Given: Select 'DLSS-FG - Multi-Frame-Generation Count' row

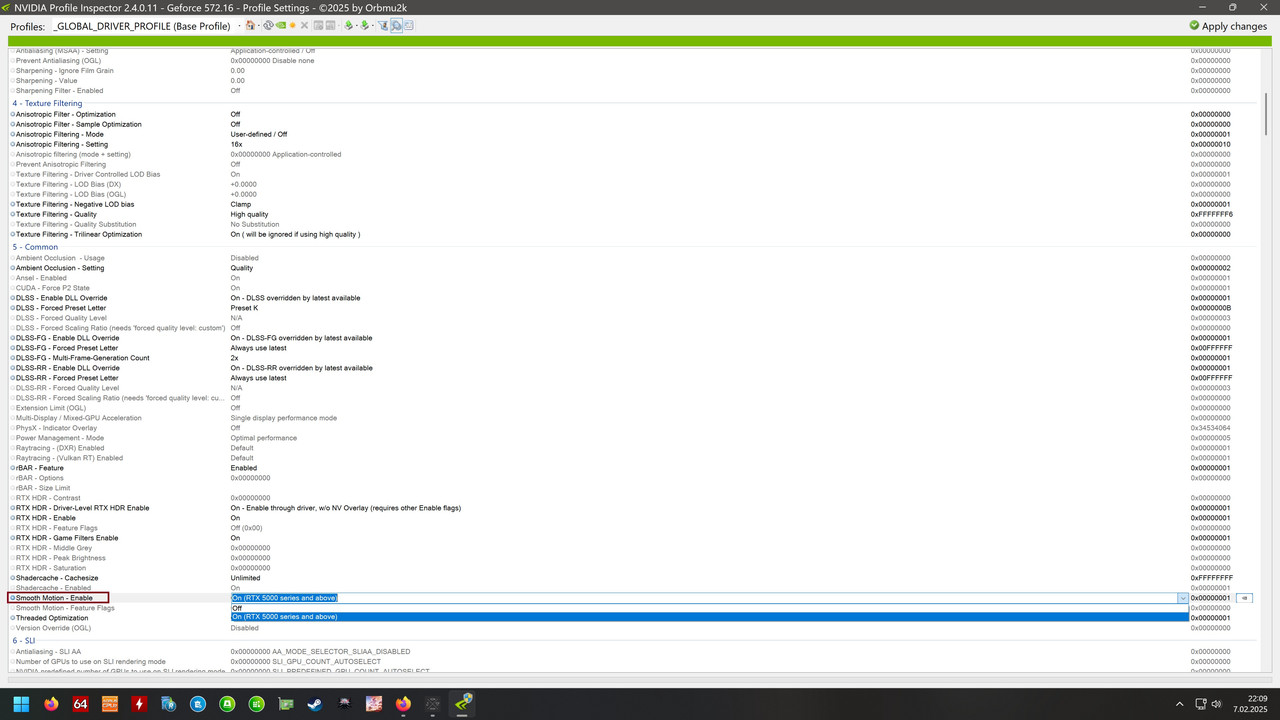Looking at the screenshot, I should [634, 358].
